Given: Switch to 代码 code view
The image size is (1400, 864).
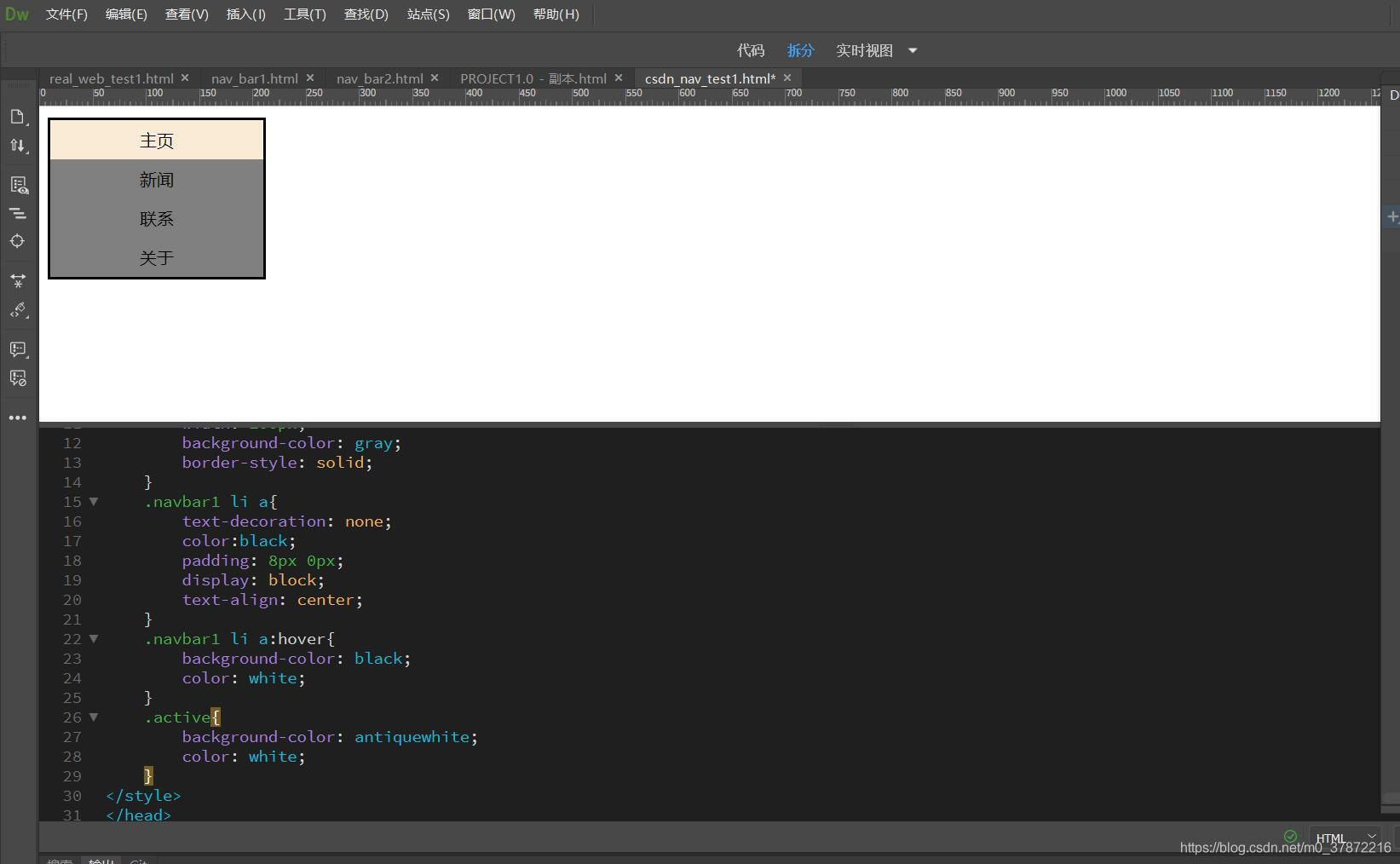Looking at the screenshot, I should [751, 50].
